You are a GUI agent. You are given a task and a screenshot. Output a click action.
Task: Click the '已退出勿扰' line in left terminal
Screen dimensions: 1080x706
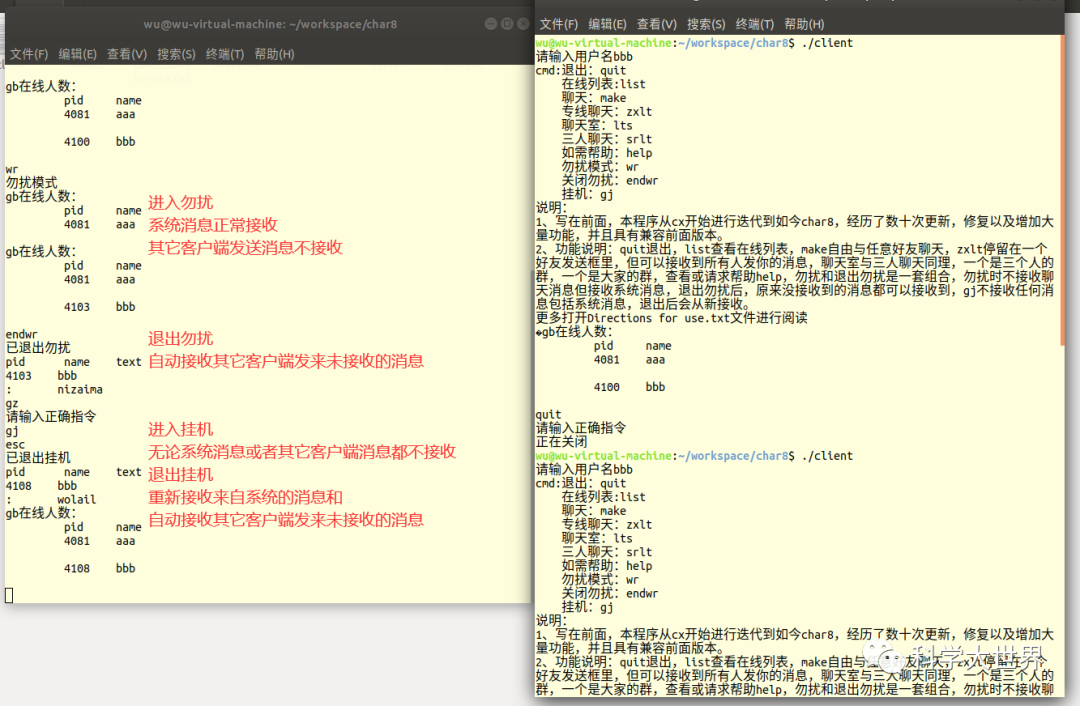click(x=38, y=348)
